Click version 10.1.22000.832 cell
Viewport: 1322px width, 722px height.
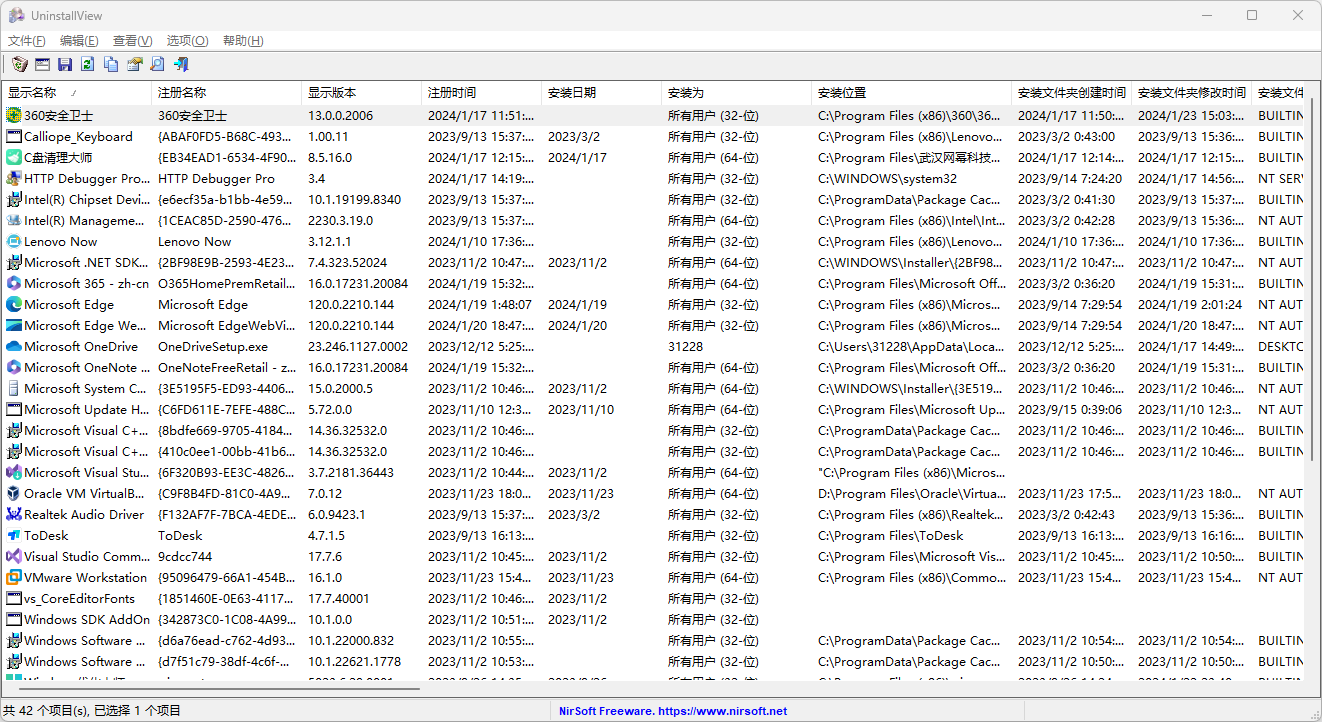pos(351,641)
